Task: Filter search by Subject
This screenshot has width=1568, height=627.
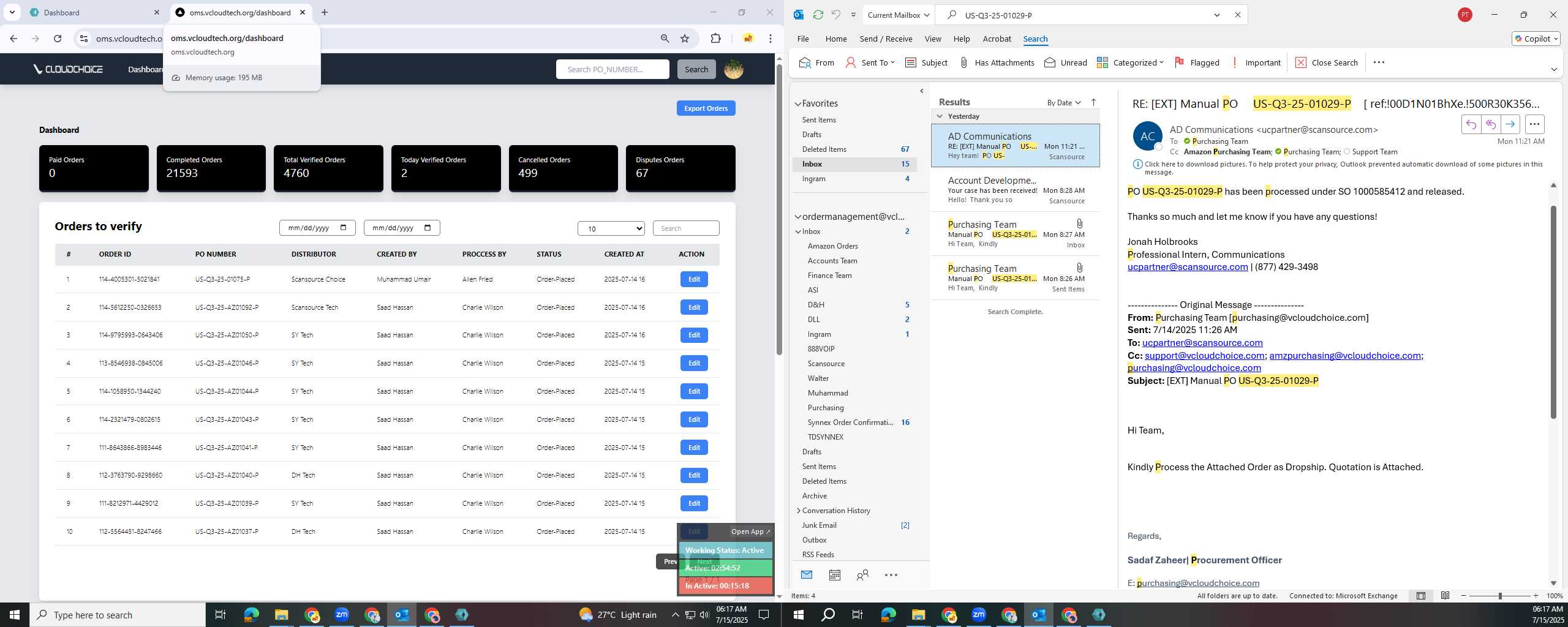Action: pyautogui.click(x=926, y=62)
